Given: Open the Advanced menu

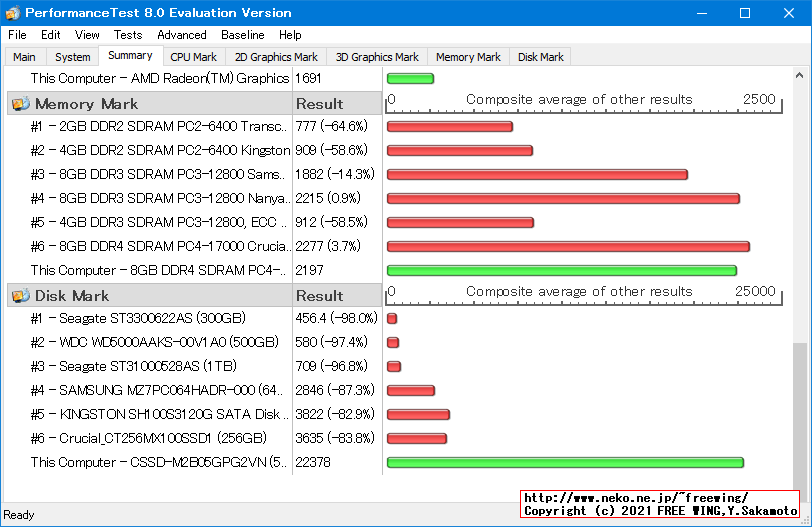Looking at the screenshot, I should [x=182, y=35].
